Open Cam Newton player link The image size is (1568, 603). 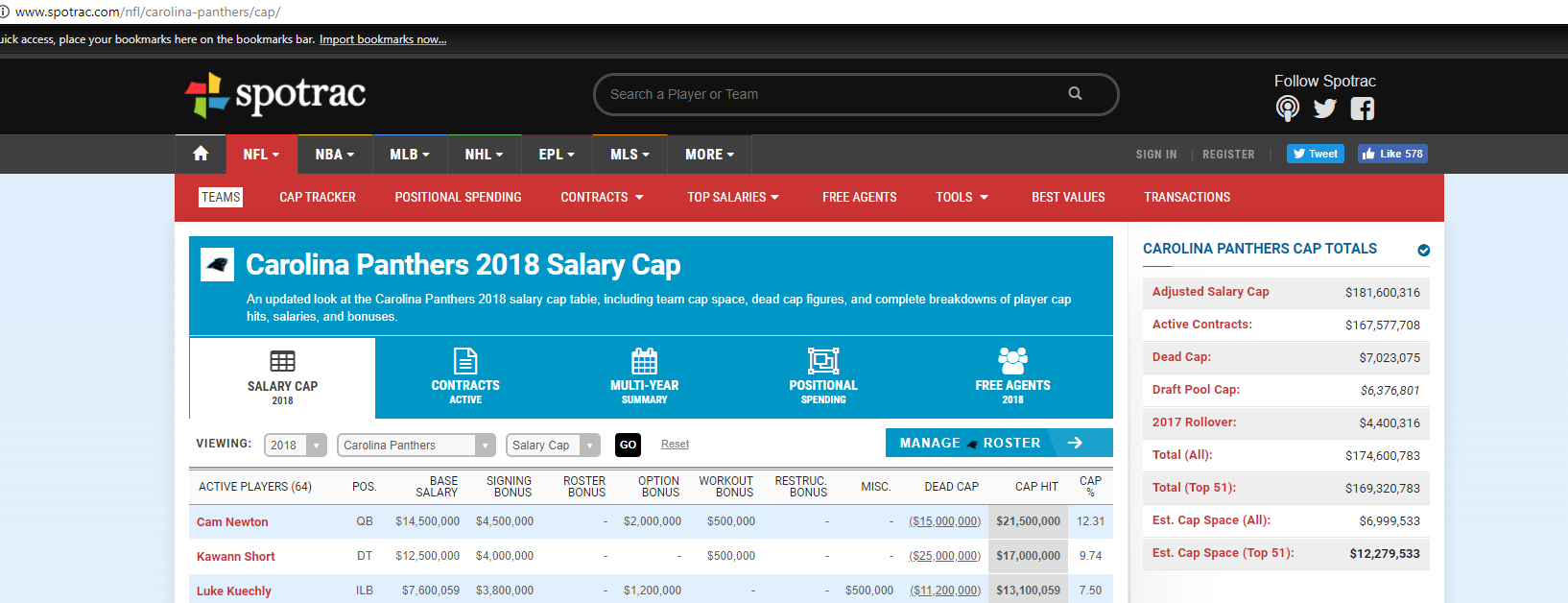[232, 522]
